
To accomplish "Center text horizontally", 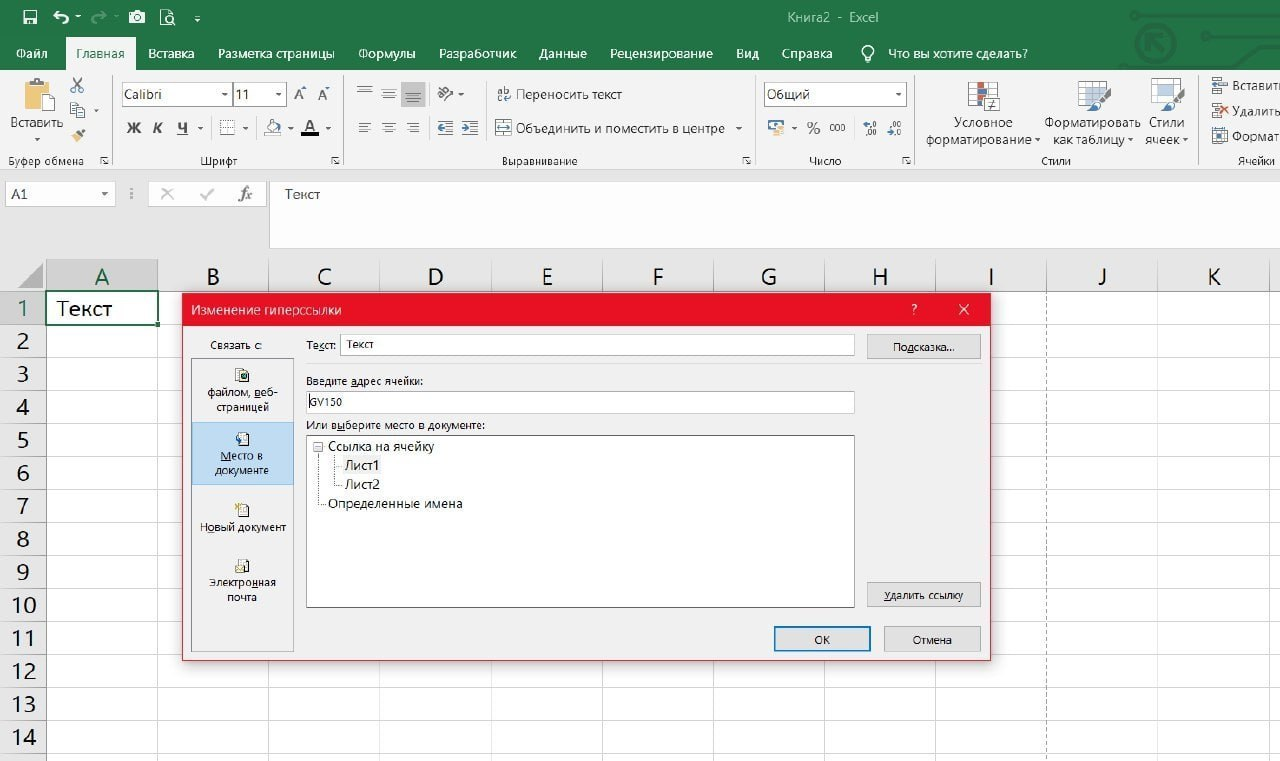I will click(389, 128).
